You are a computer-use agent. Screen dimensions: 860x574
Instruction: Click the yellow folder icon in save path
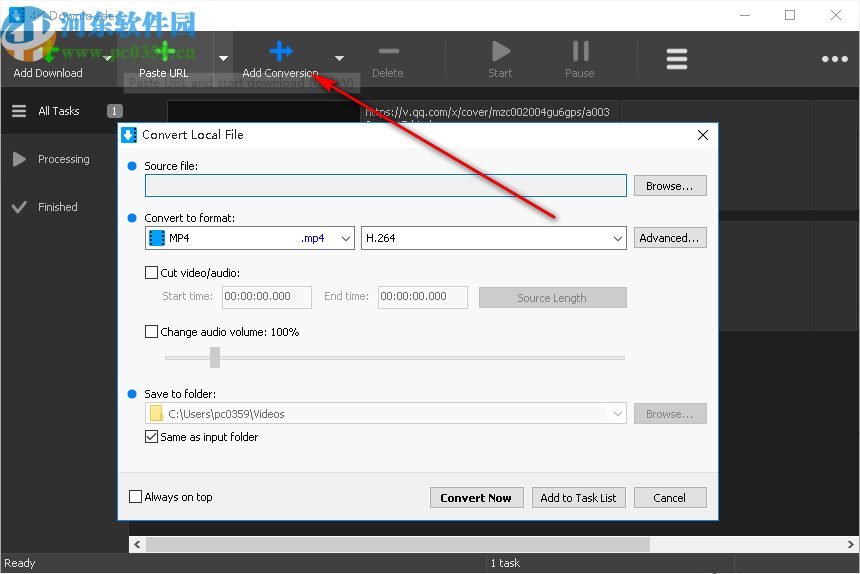[x=156, y=413]
